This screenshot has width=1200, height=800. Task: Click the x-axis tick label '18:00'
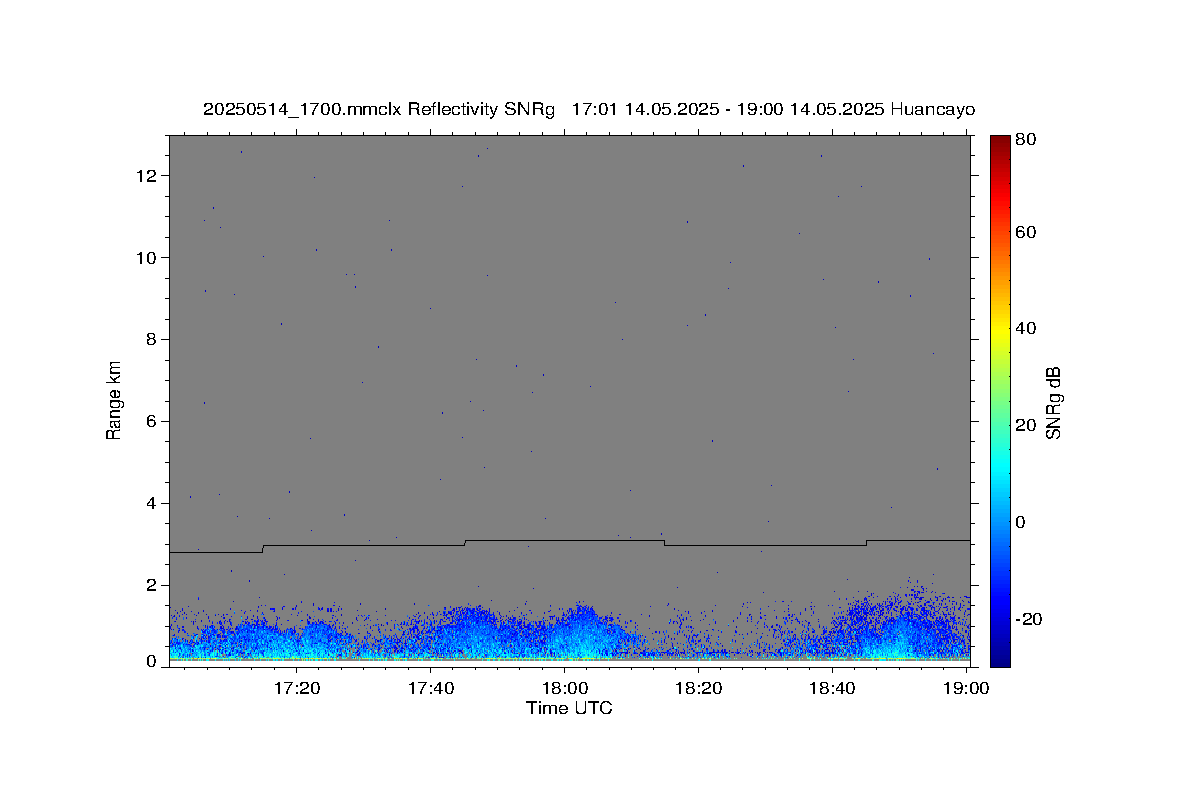[564, 688]
